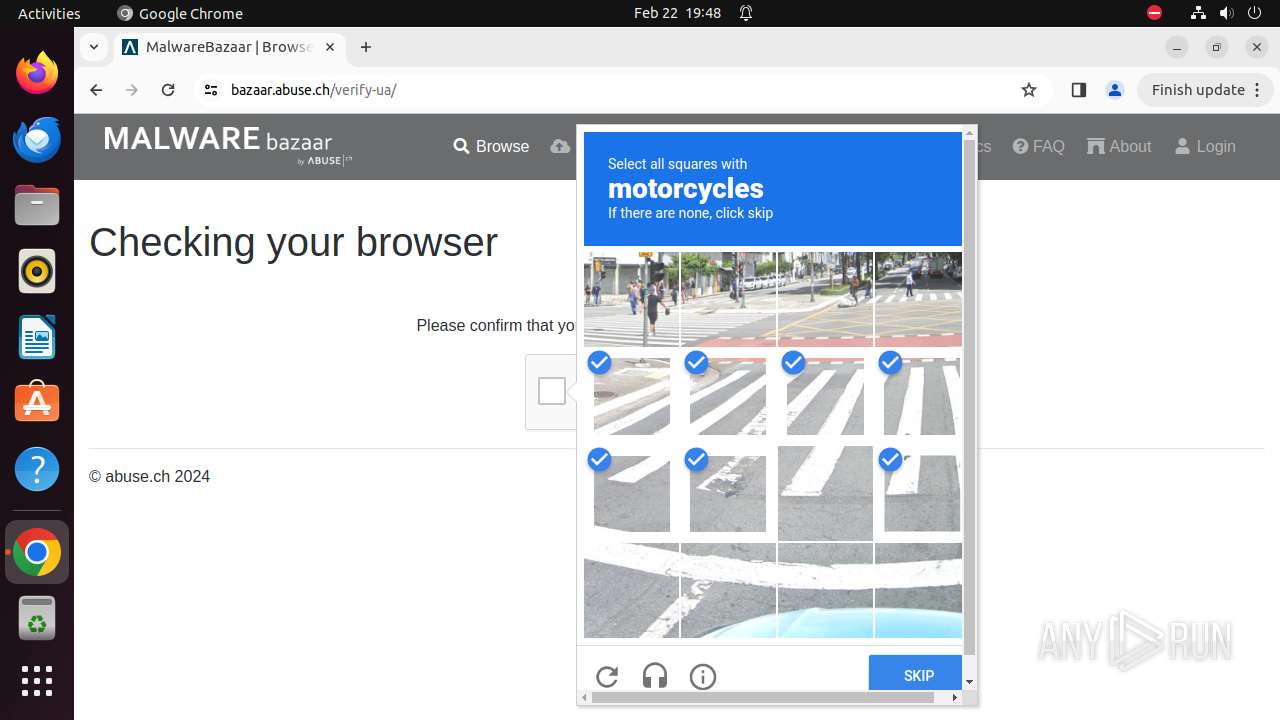Select the MalwareBazaar browser tab
This screenshot has height=720, width=1280.
tap(230, 47)
